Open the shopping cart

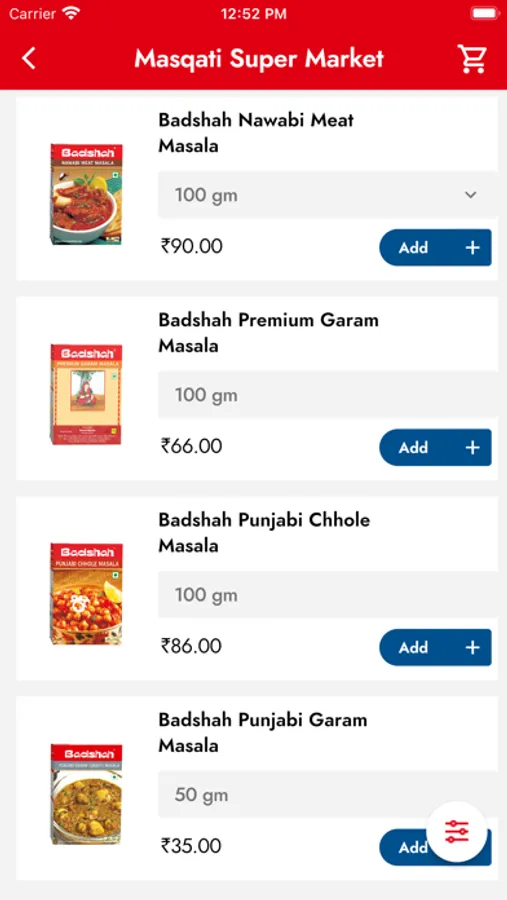(472, 59)
